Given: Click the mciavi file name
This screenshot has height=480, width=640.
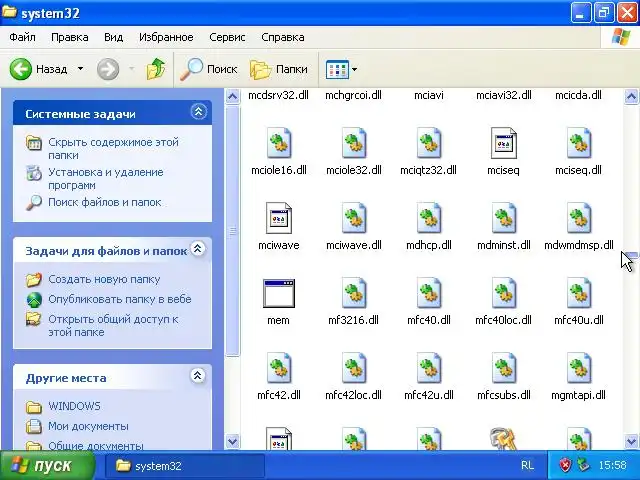Looking at the screenshot, I should (x=429, y=95).
